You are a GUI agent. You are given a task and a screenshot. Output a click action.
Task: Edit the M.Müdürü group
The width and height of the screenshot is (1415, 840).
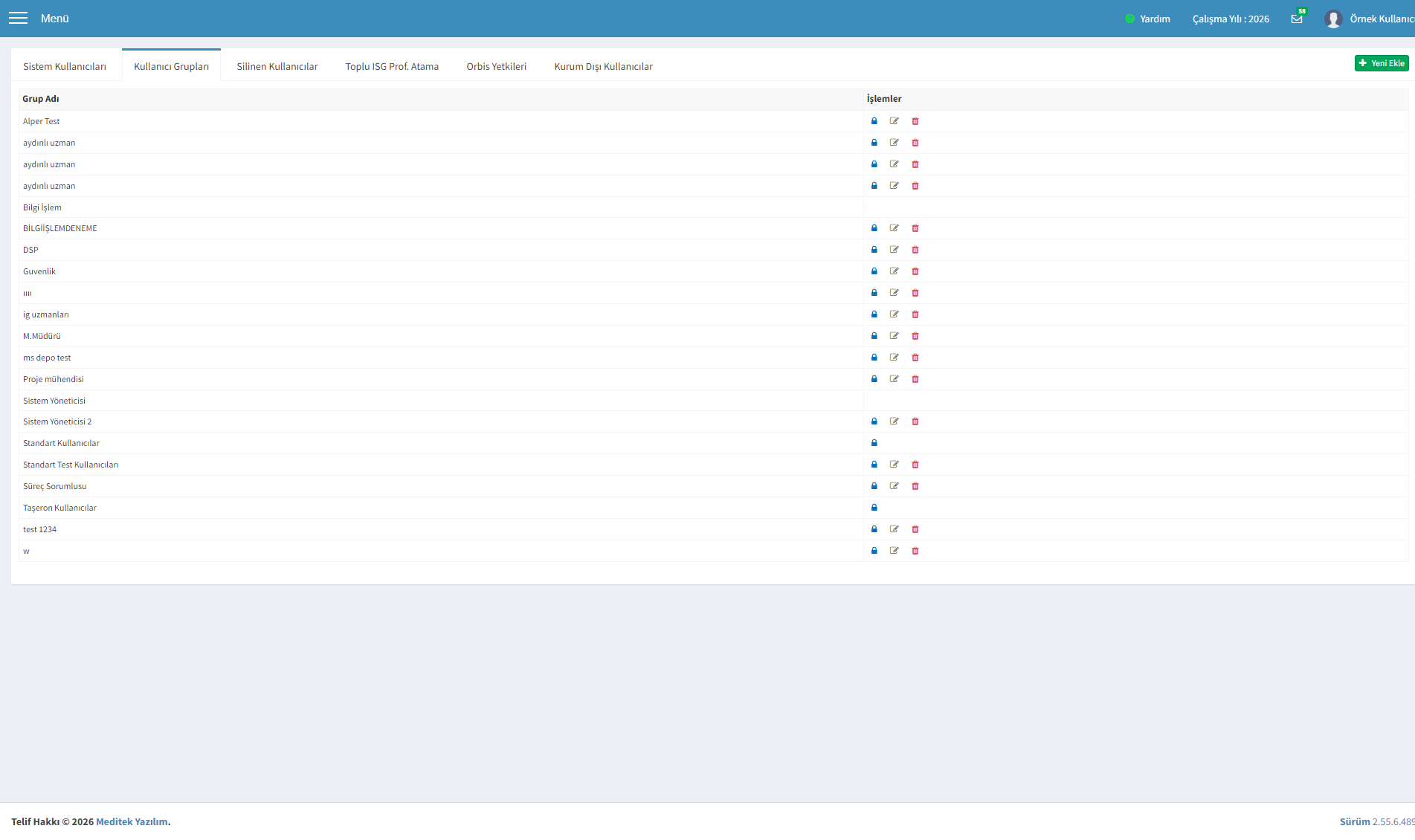tap(895, 336)
